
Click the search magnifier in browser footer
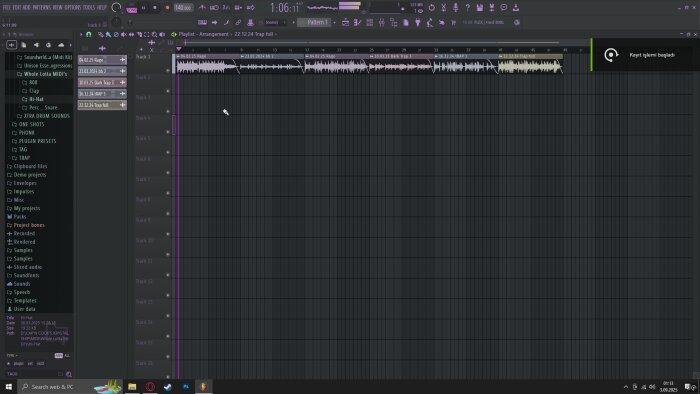pos(69,374)
